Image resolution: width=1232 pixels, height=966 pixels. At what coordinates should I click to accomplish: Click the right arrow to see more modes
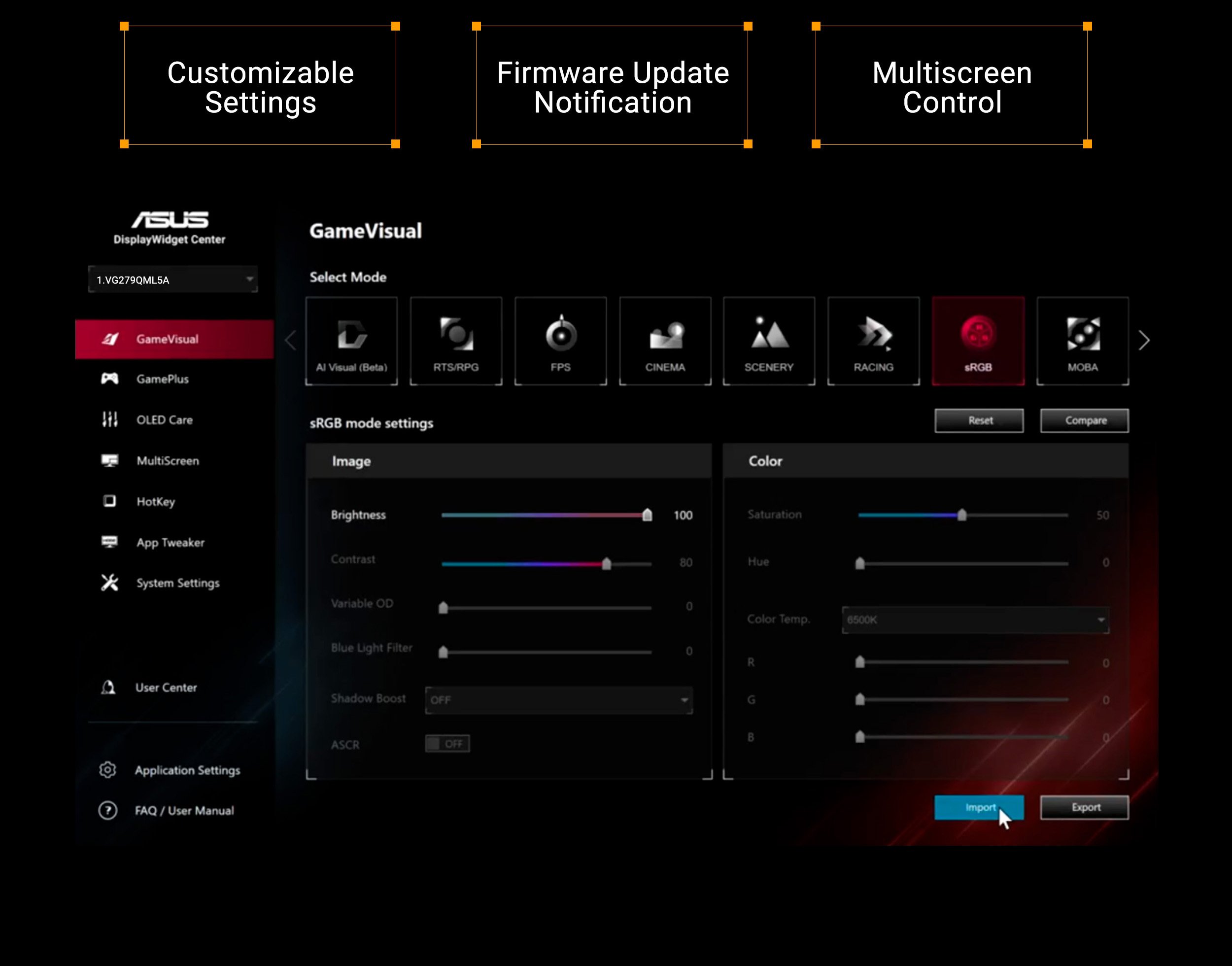coord(1144,340)
